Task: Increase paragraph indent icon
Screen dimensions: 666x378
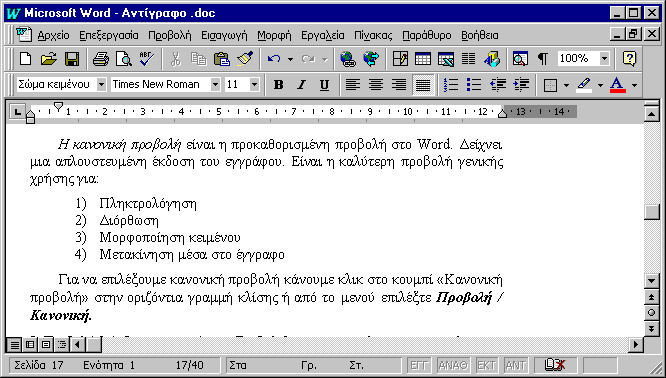Action: click(x=521, y=85)
